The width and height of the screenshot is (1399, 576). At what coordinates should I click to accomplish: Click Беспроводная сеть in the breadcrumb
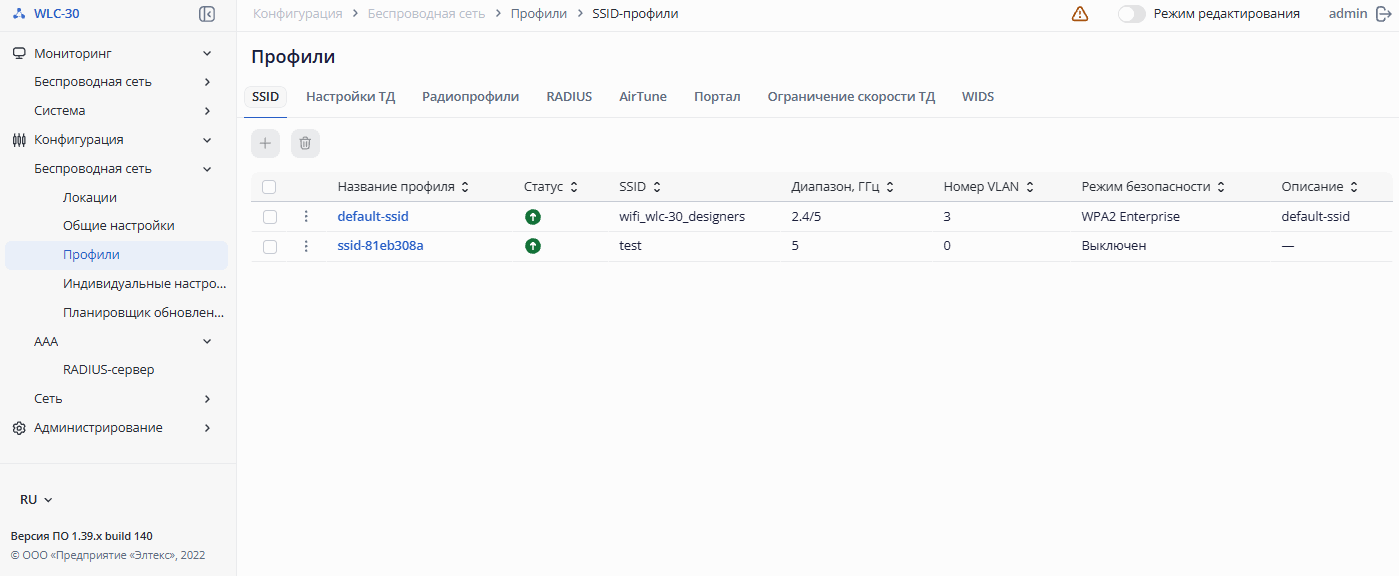(426, 14)
